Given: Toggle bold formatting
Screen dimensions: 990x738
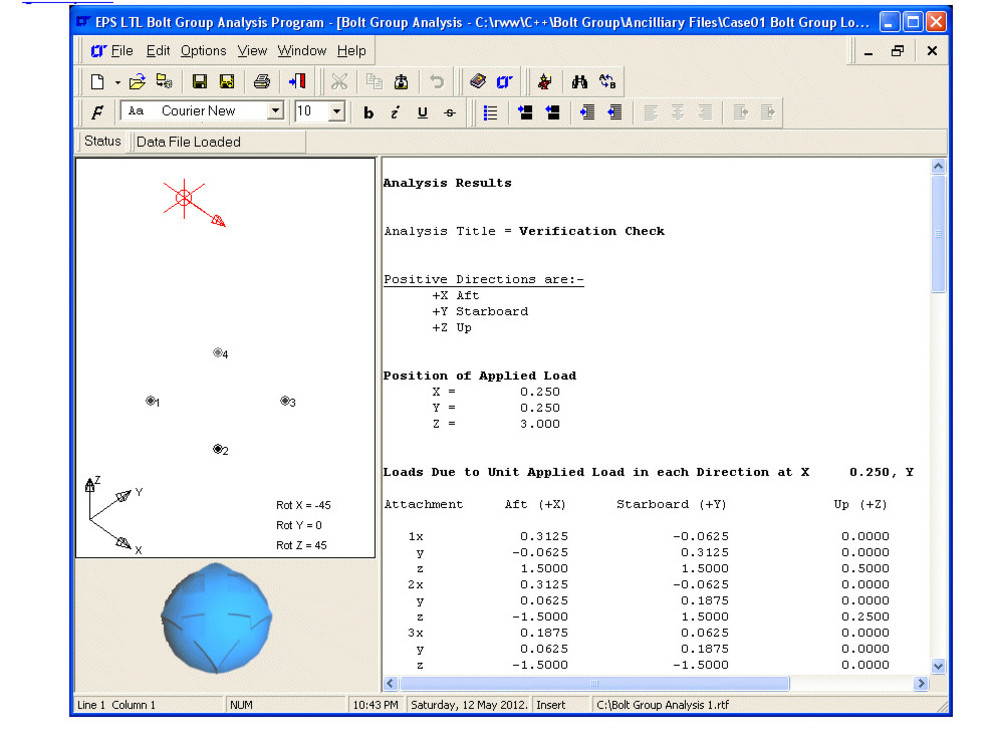Looking at the screenshot, I should coord(368,112).
